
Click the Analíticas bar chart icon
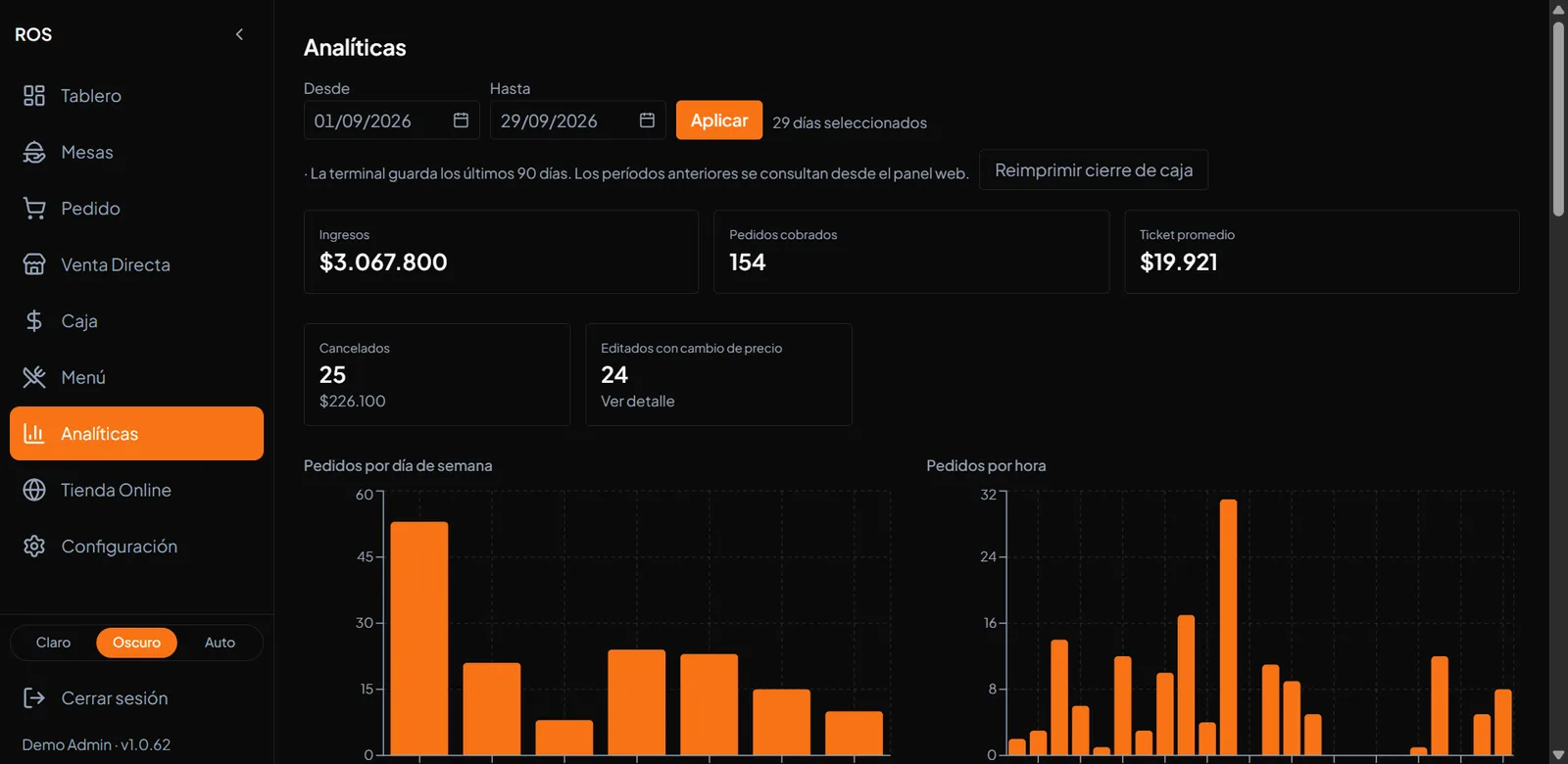[34, 434]
